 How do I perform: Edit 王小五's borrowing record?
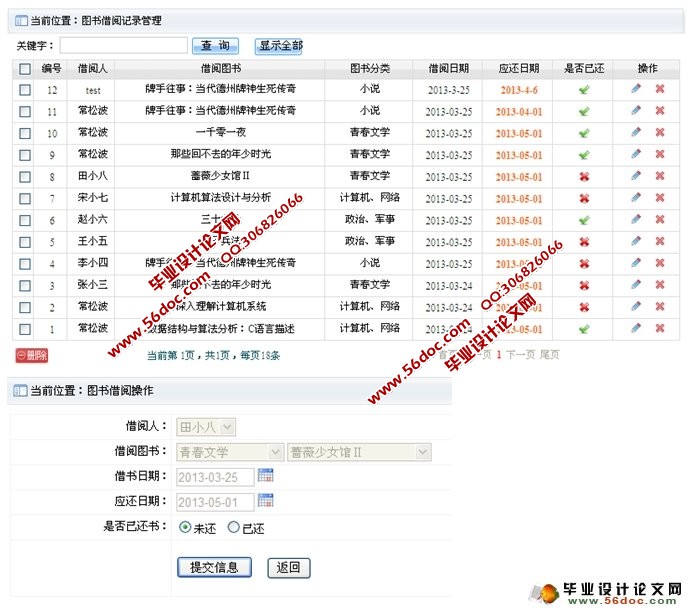[x=636, y=241]
